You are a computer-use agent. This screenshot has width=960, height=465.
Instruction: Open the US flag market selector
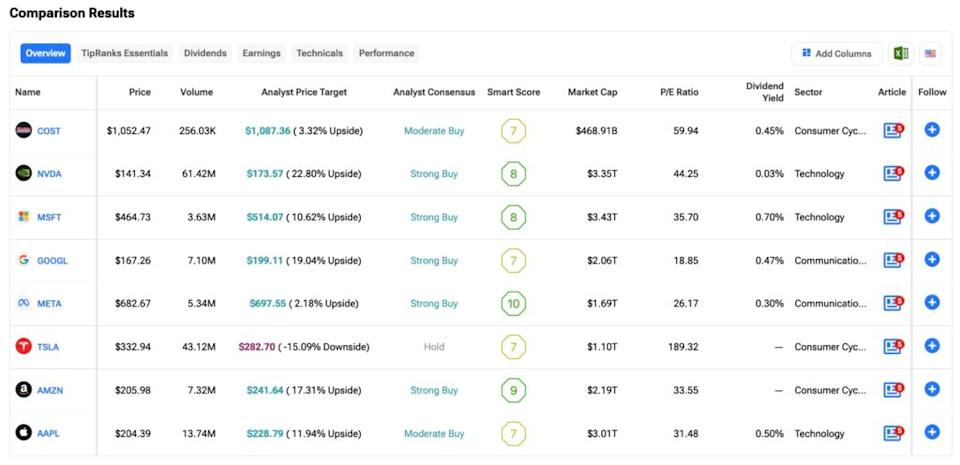[930, 53]
